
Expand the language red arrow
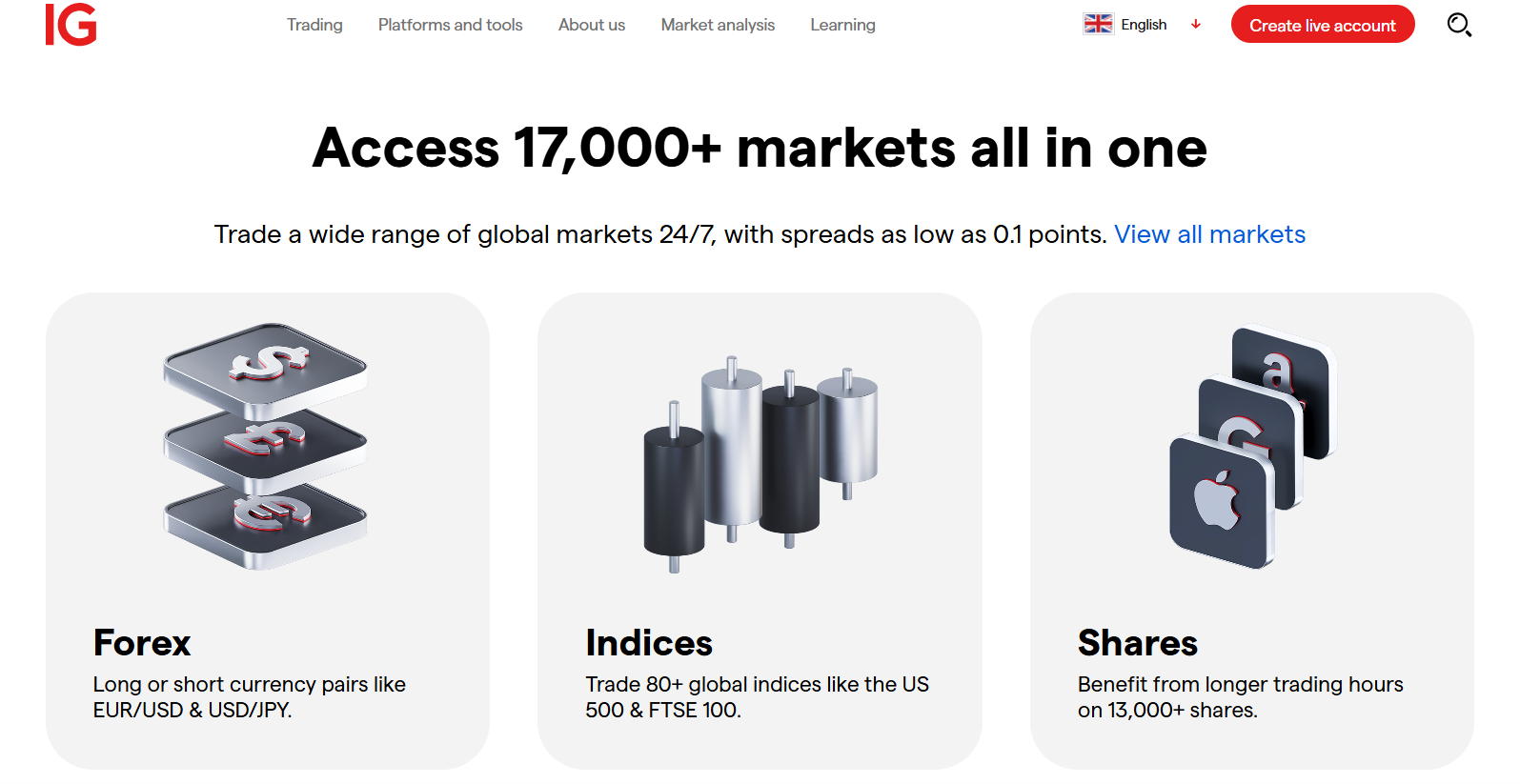click(1196, 24)
